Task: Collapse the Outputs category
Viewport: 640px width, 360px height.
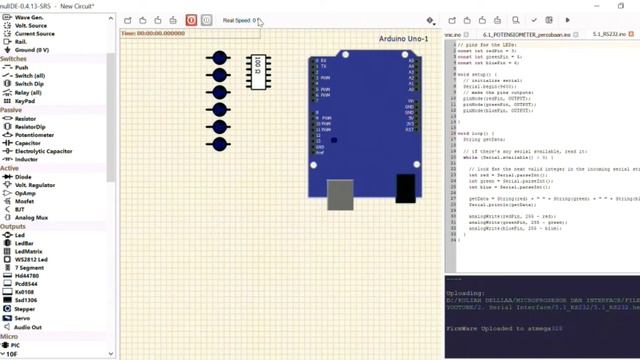Action: point(13,226)
